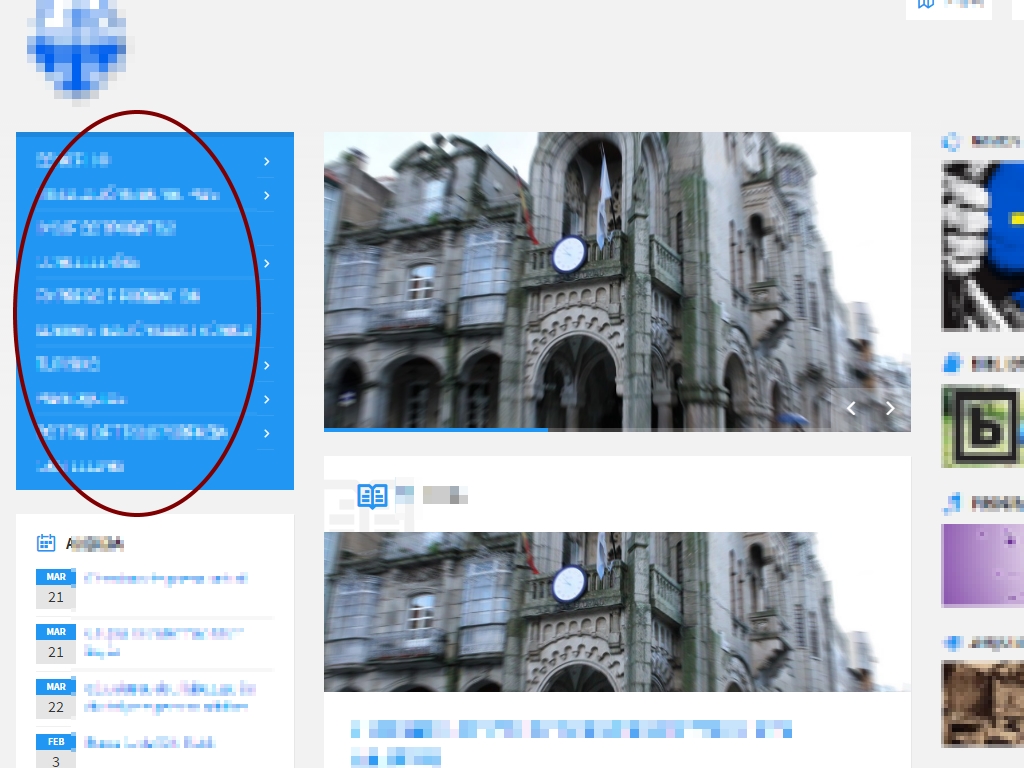The image size is (1024, 768).
Task: Expand the bottommost chevron in the blue menu
Action: click(x=266, y=433)
